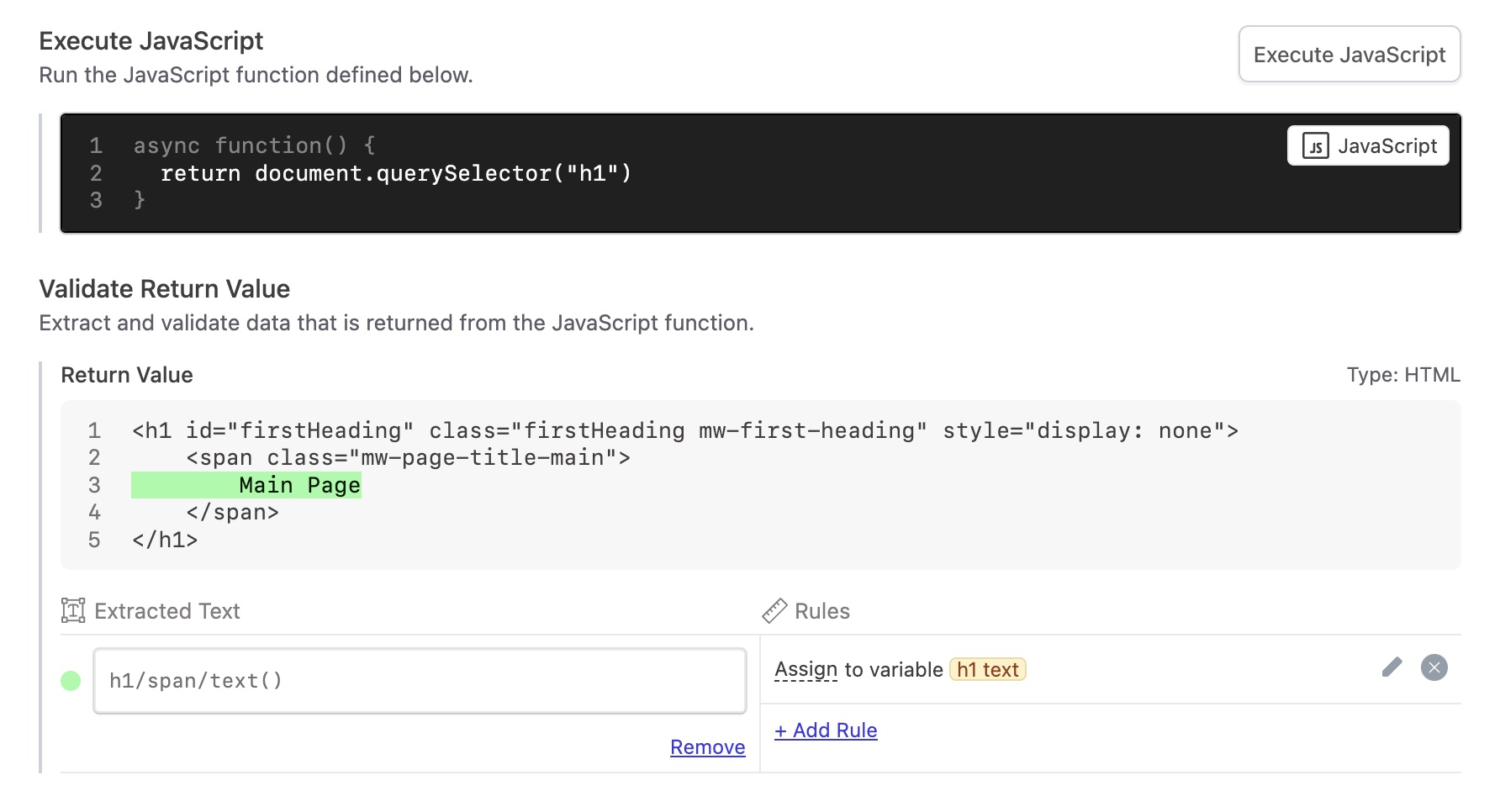Edit the rule using the pencil icon
The width and height of the screenshot is (1500, 812).
(1392, 667)
